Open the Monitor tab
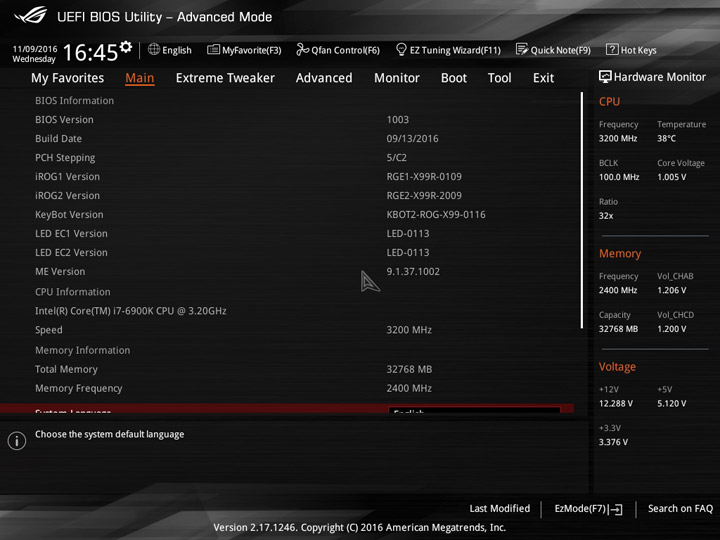 click(x=397, y=78)
